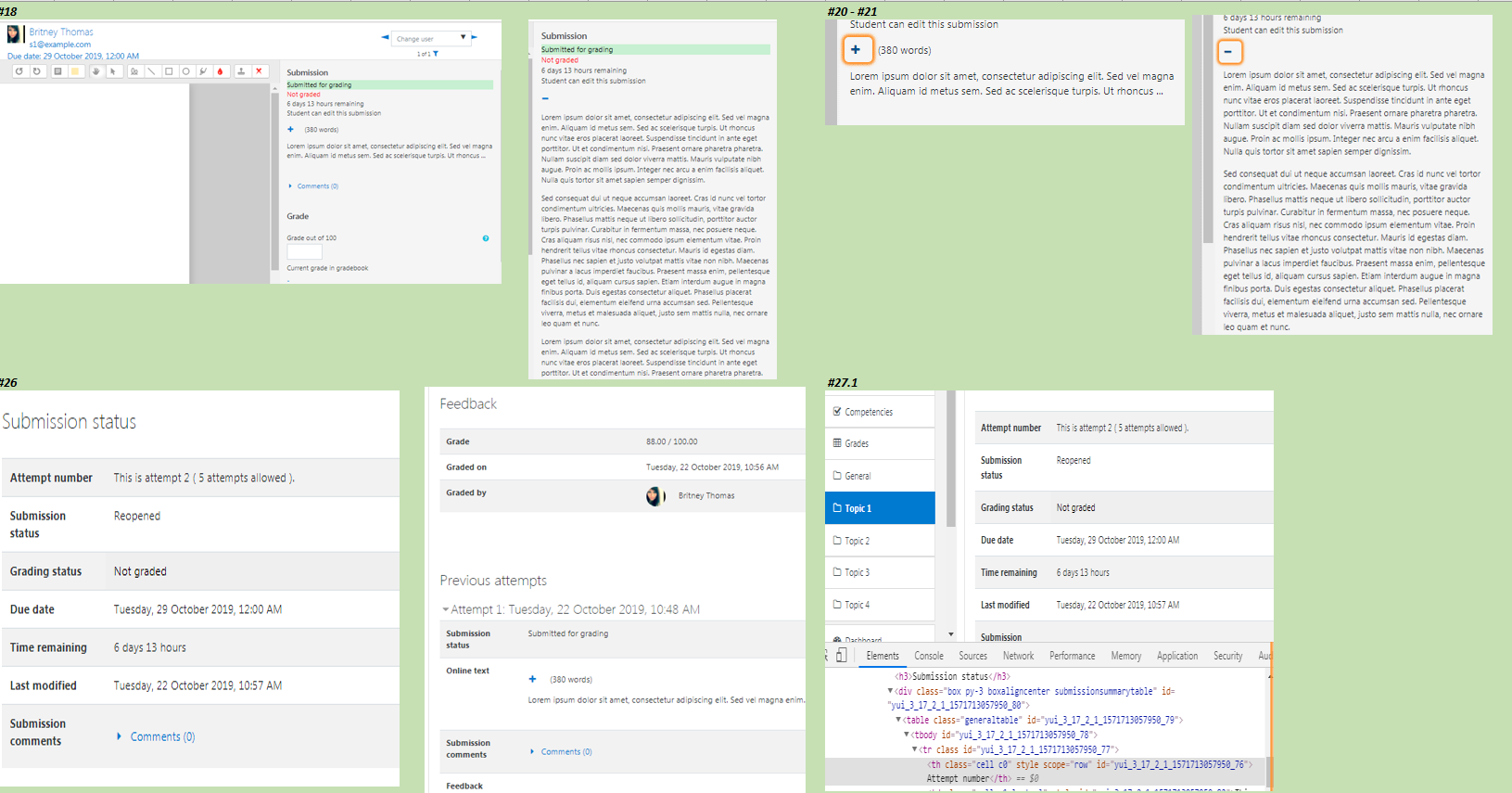Select Topic 4 in sidebar
Viewport: 1512px width, 793px height.
tap(858, 605)
